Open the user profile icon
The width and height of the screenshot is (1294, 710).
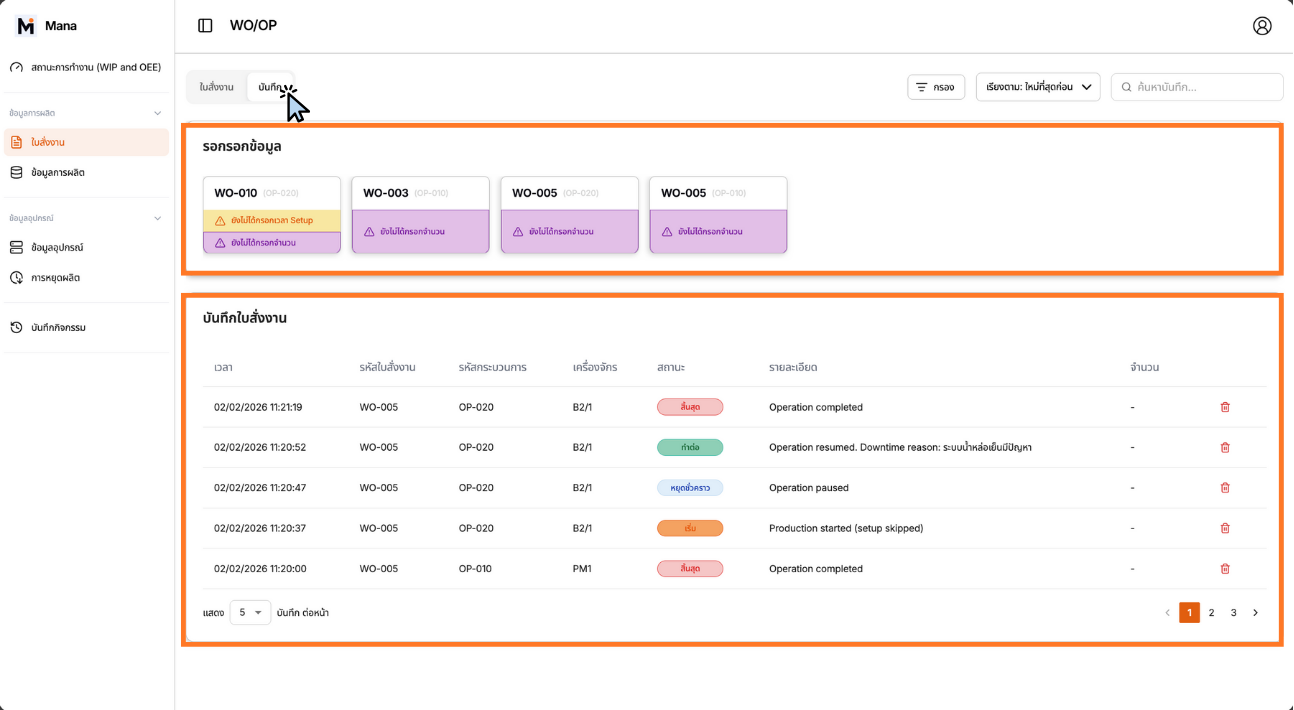[x=1262, y=26]
